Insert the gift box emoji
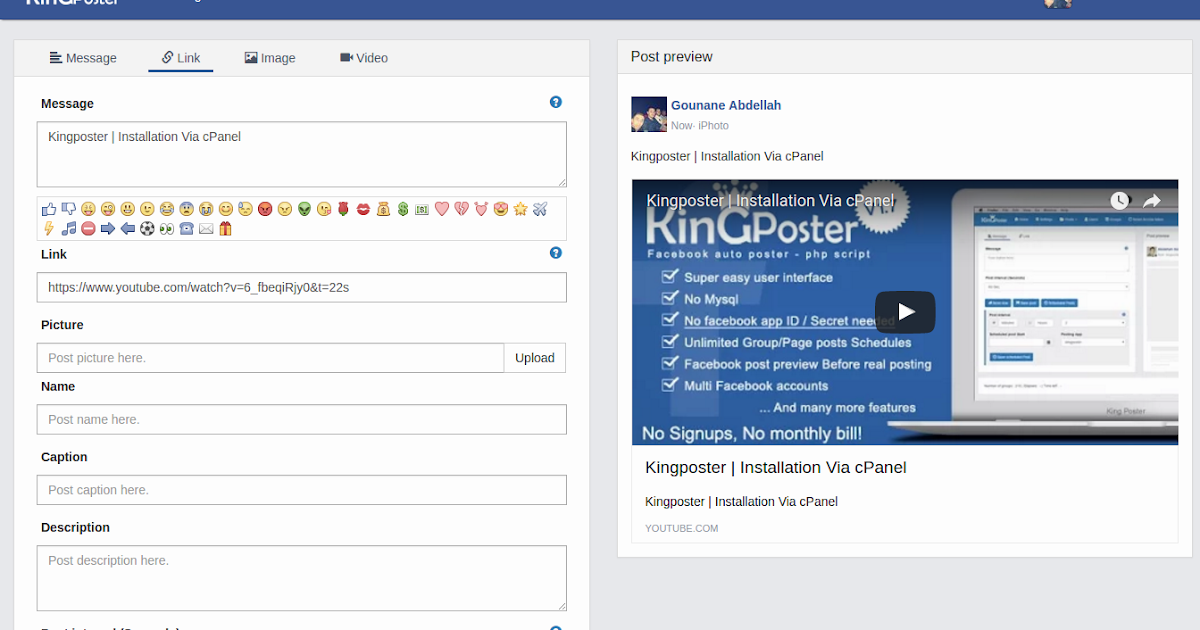Viewport: 1200px width, 630px height. click(x=225, y=228)
